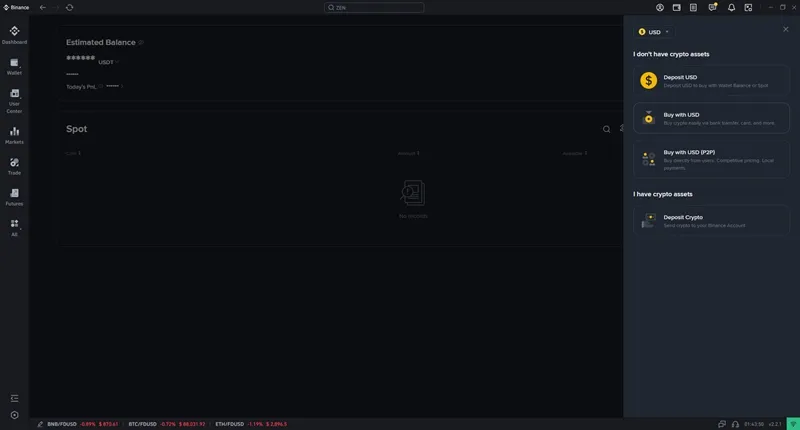Image resolution: width=800 pixels, height=430 pixels.
Task: Toggle the Estimated Balance visibility eye
Action: click(141, 43)
